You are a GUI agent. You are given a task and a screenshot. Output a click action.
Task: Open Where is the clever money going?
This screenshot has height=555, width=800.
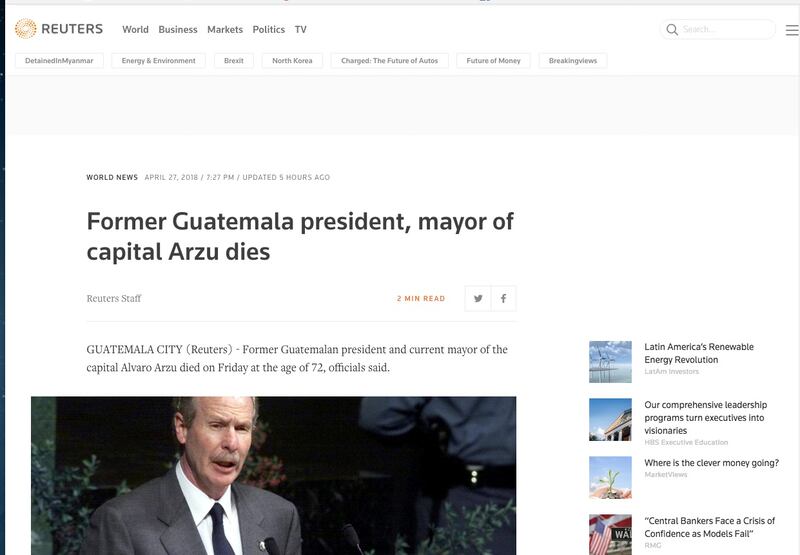coord(712,463)
